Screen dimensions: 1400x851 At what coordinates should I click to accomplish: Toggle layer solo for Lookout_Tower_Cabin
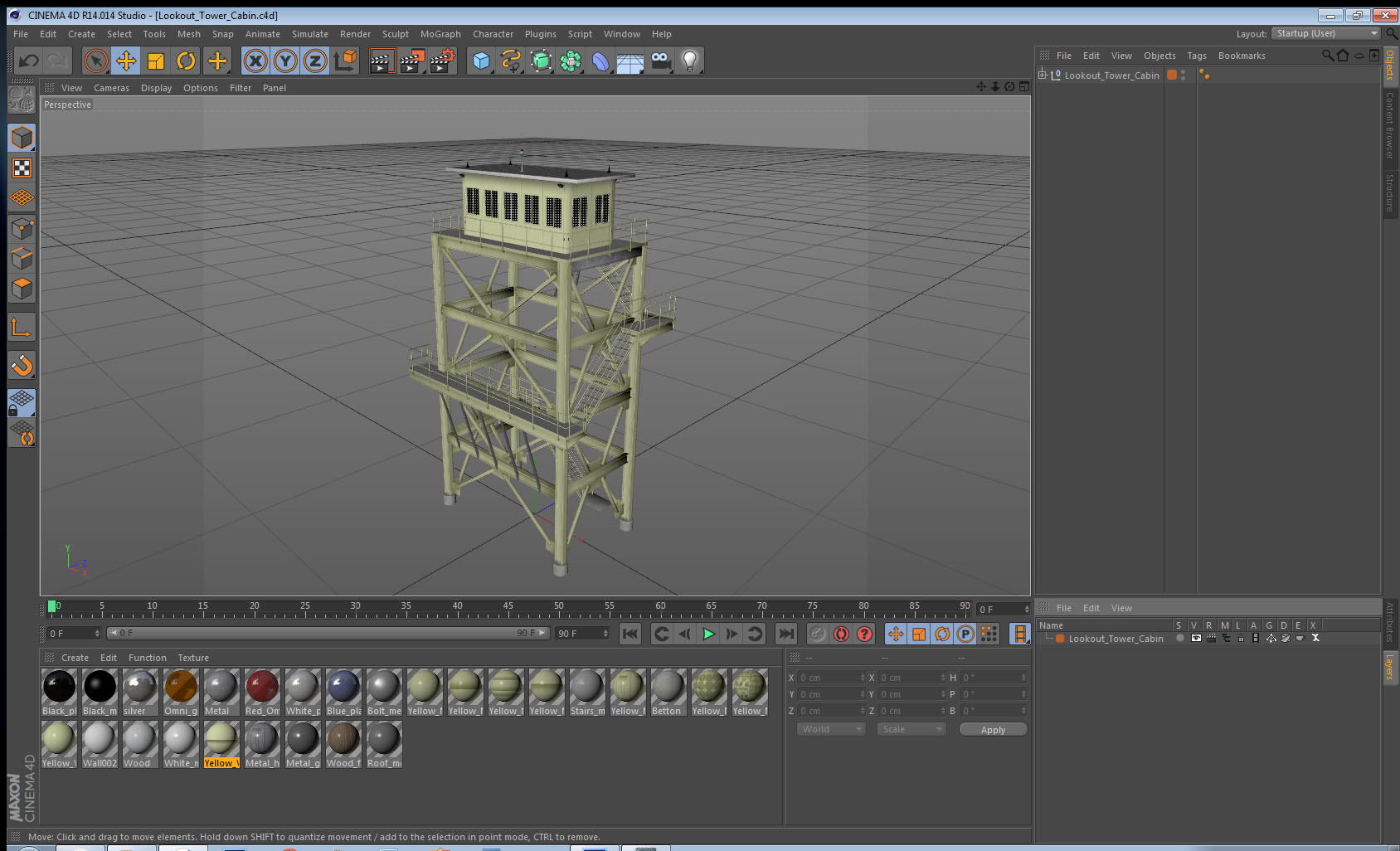(x=1180, y=639)
